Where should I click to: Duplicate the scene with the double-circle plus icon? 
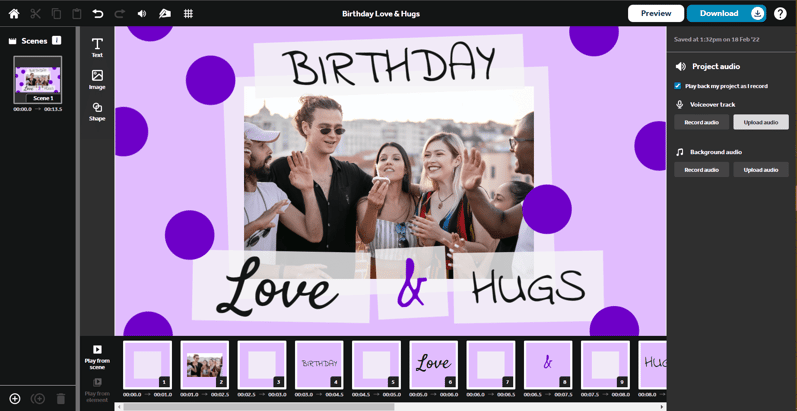[x=38, y=399]
